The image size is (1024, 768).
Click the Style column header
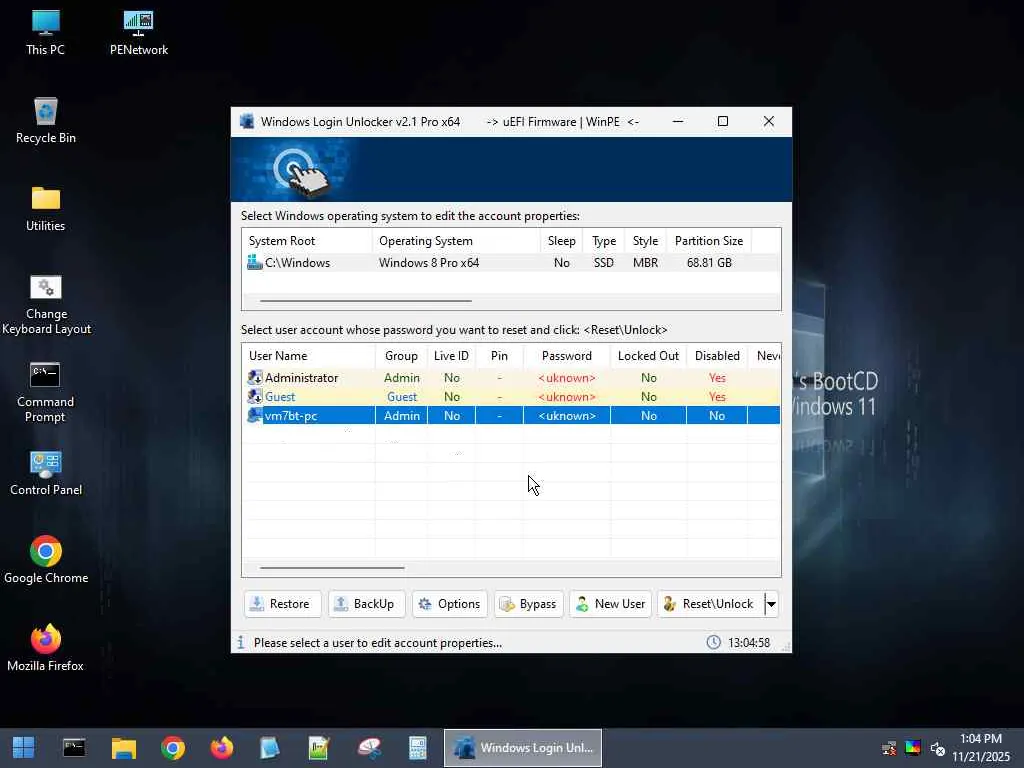(645, 241)
